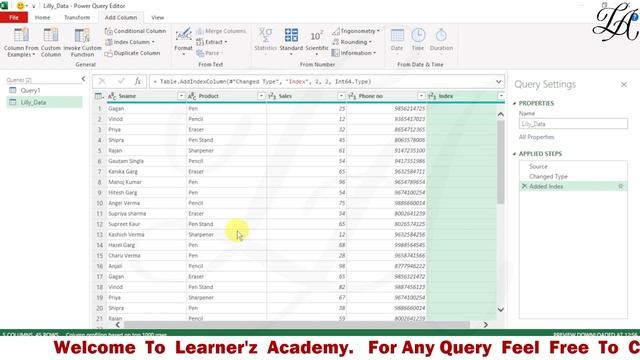Change Product column data type icon

click(x=192, y=96)
